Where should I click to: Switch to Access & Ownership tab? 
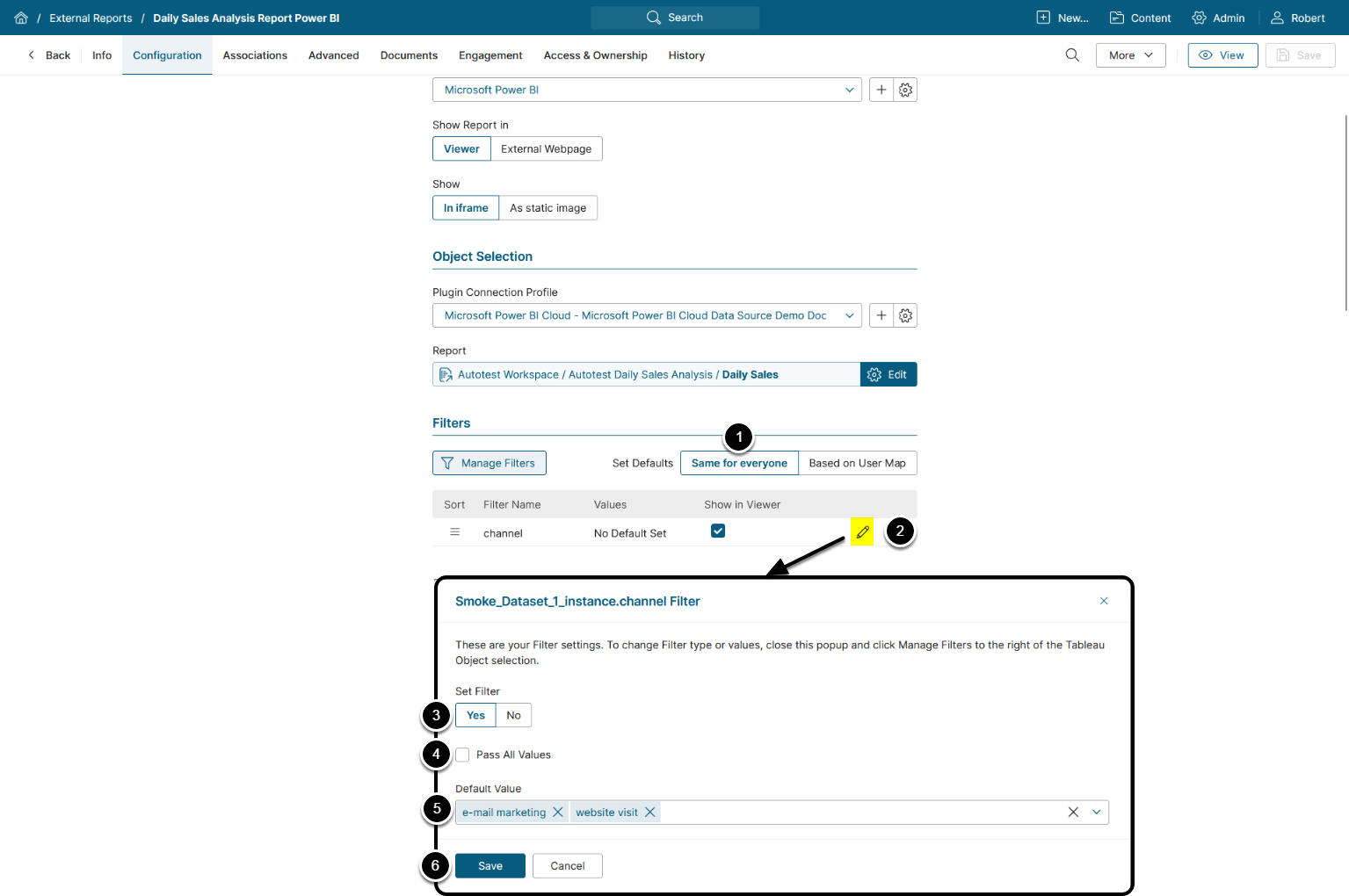[x=596, y=55]
